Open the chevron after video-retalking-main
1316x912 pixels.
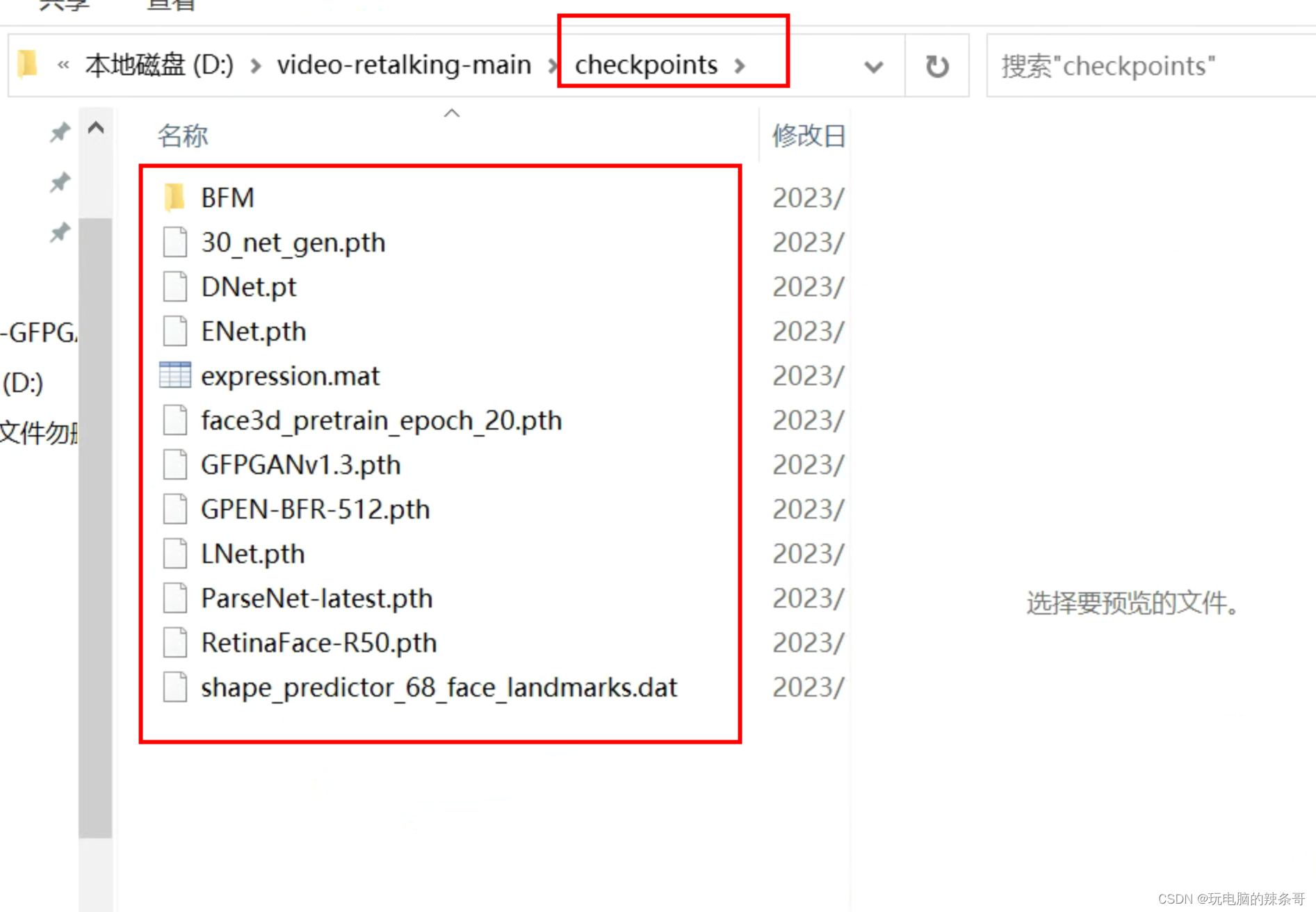(553, 65)
